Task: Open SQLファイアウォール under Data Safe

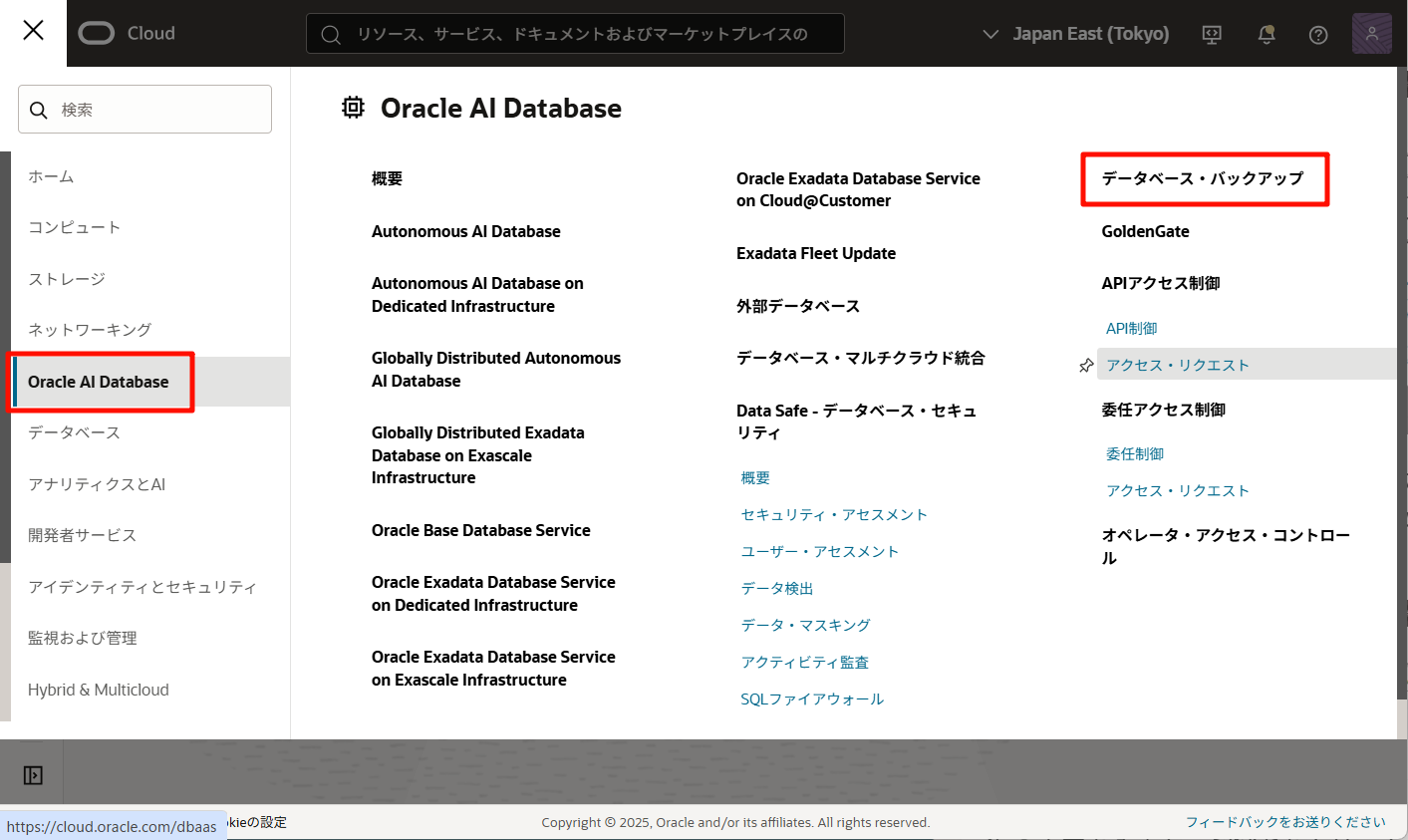Action: (812, 700)
